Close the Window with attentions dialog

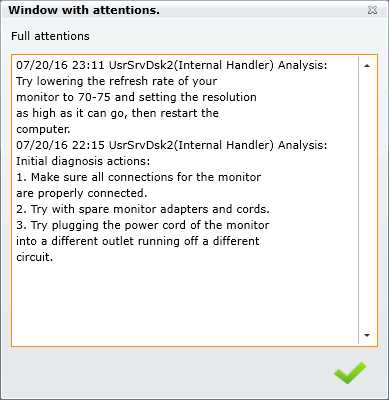[x=372, y=10]
